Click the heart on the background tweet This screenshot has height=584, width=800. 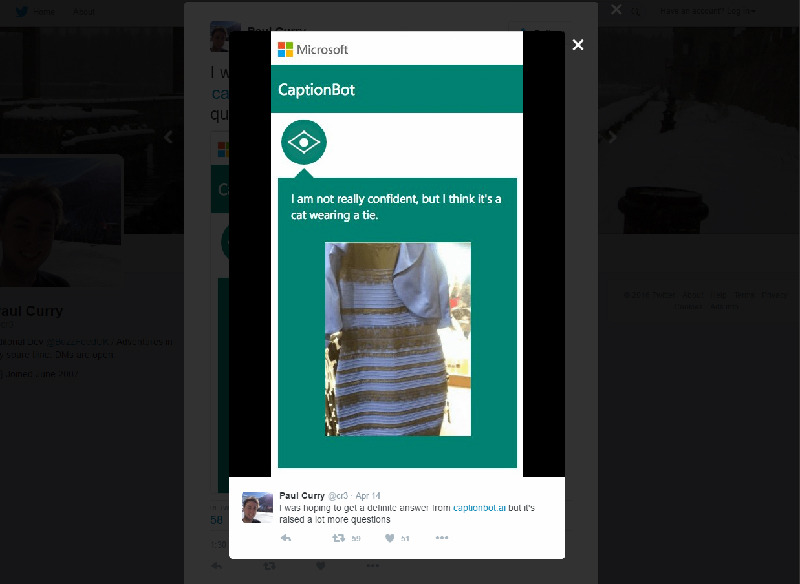pos(320,566)
